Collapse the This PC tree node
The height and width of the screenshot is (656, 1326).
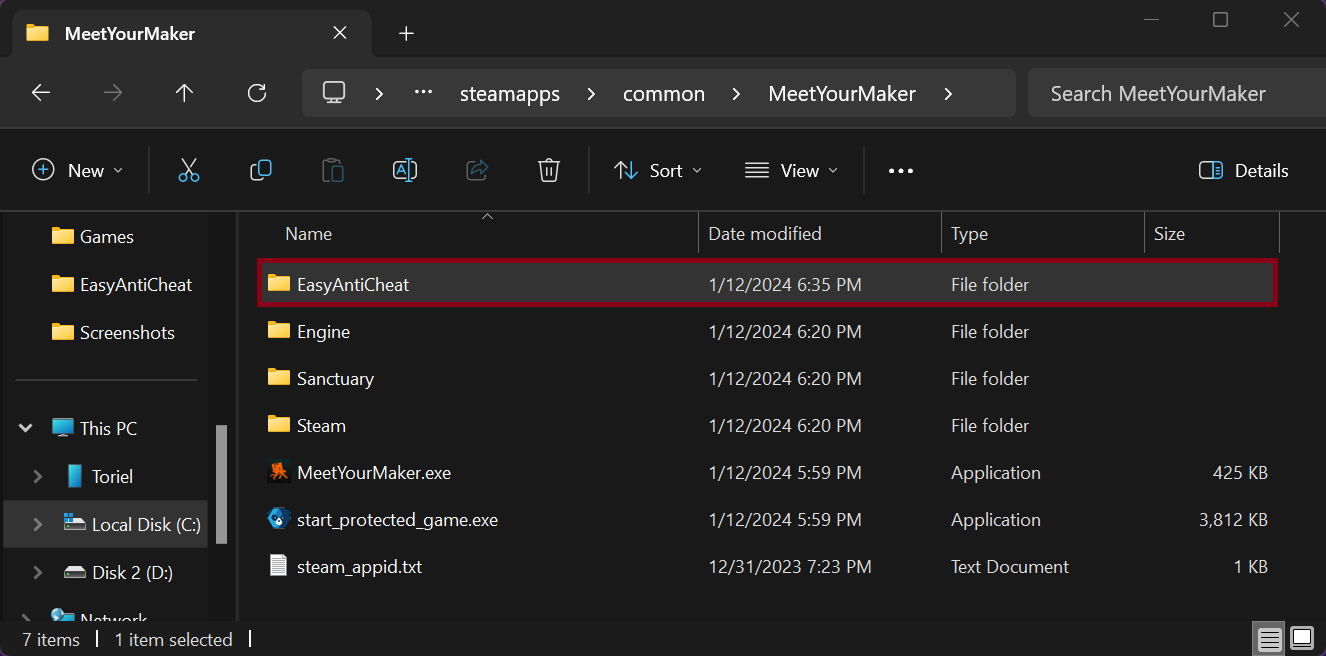tap(26, 428)
